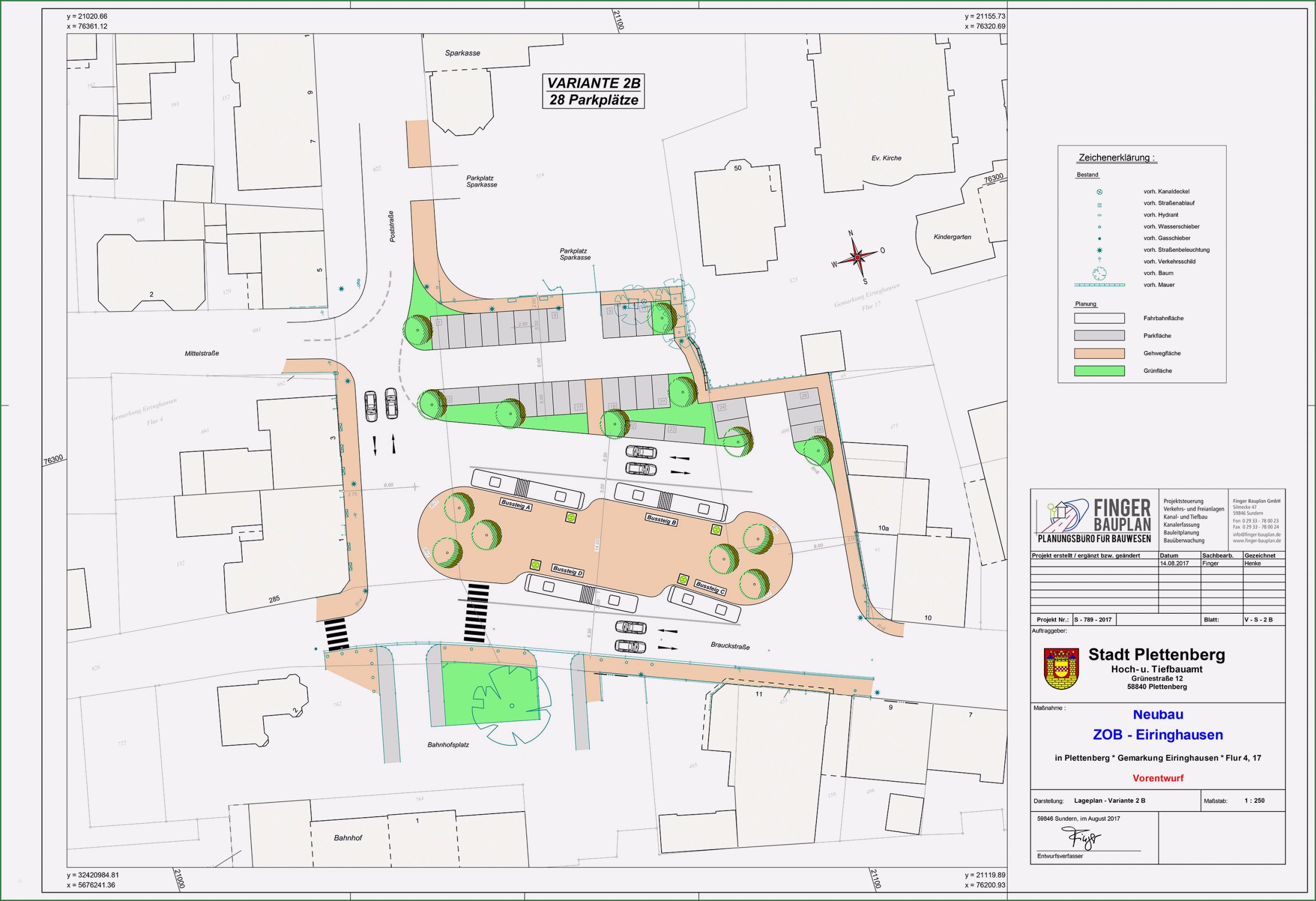The image size is (1316, 901).
Task: Click the Grünfläche green legend swatch
Action: [1099, 371]
